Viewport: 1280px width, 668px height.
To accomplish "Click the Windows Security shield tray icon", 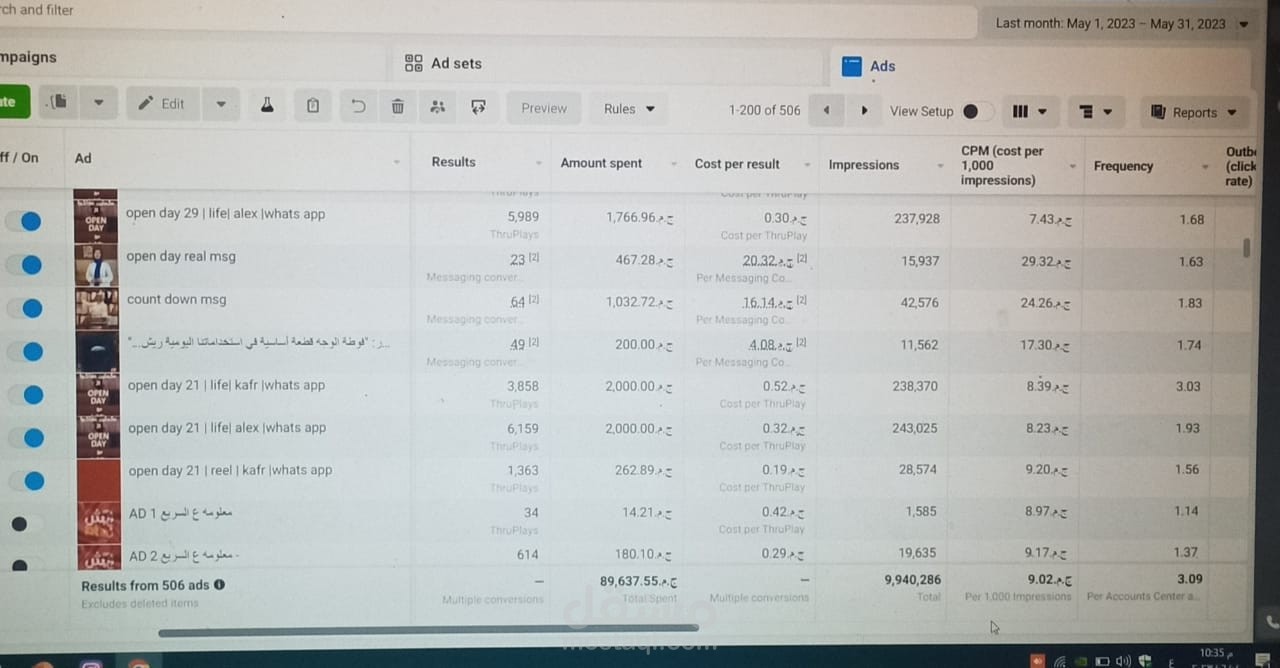I will [1145, 661].
